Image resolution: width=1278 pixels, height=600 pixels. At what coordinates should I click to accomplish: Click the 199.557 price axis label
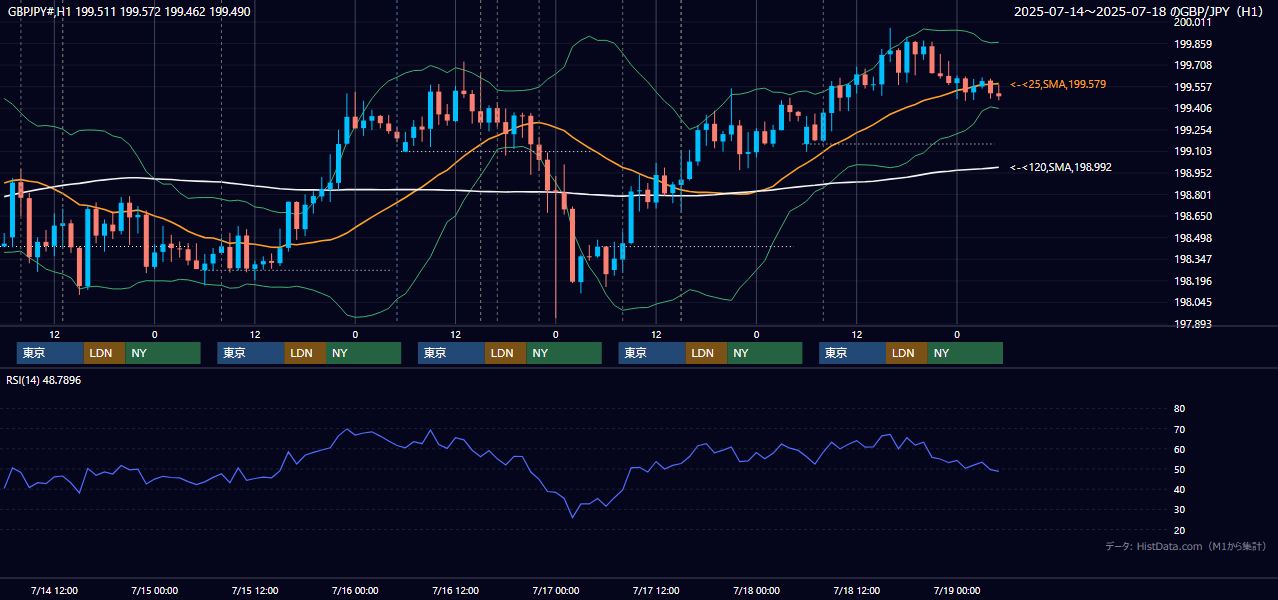(x=1193, y=87)
